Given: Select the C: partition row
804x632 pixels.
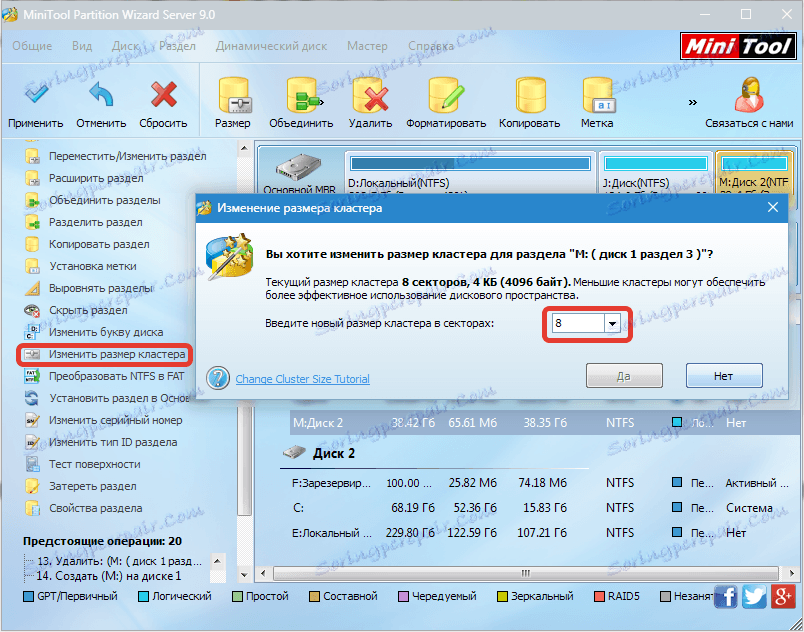Looking at the screenshot, I should point(541,508).
